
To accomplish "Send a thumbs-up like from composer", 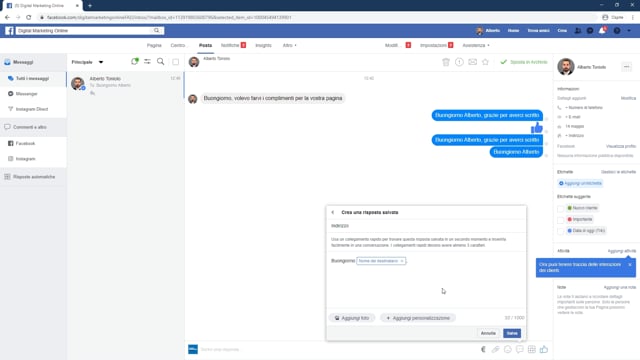I will (544, 349).
